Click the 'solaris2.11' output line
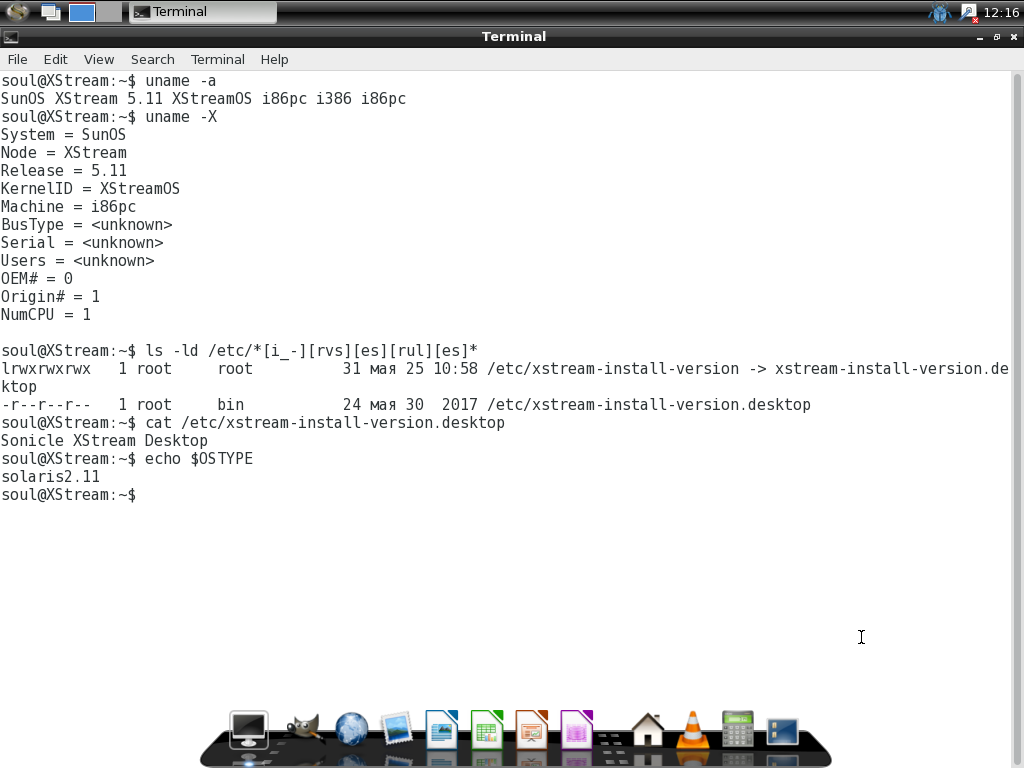 (50, 477)
